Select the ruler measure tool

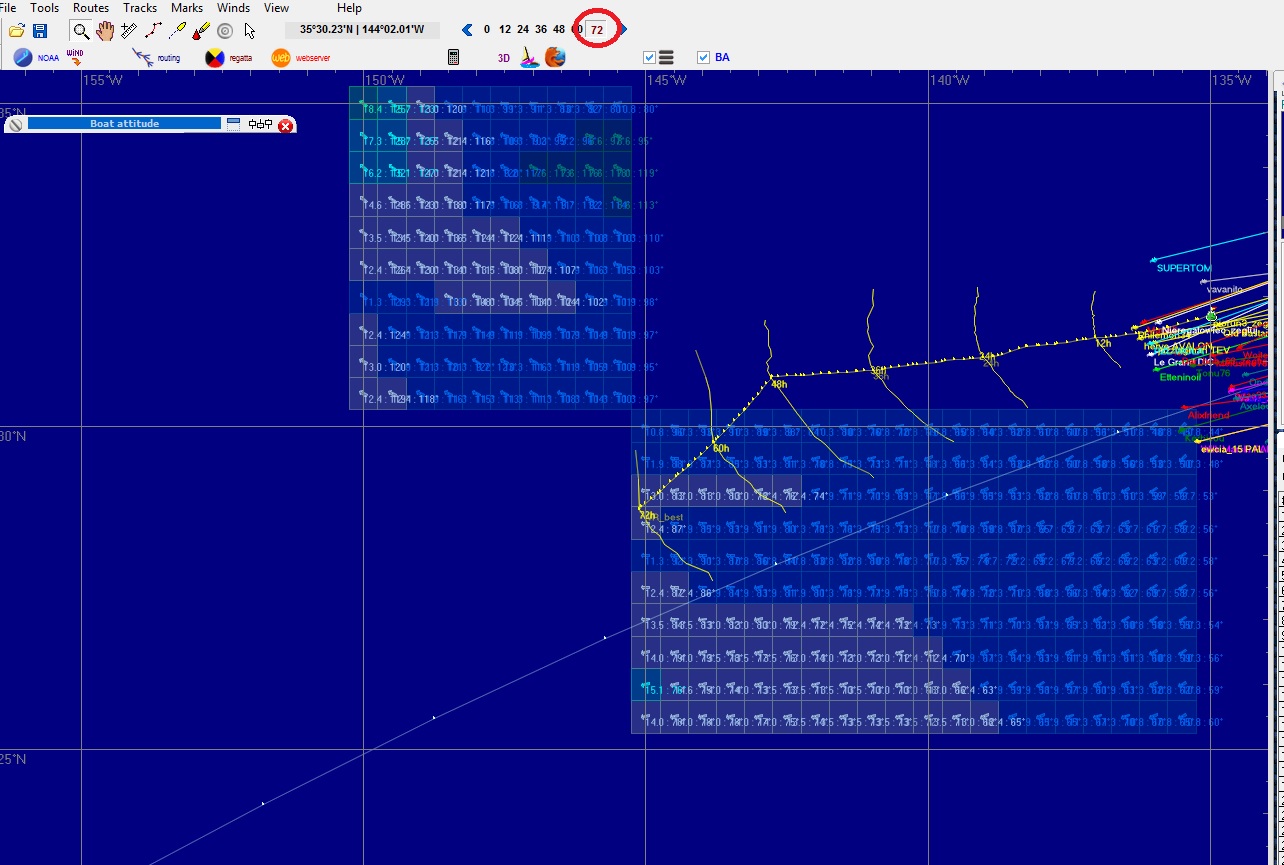[129, 30]
